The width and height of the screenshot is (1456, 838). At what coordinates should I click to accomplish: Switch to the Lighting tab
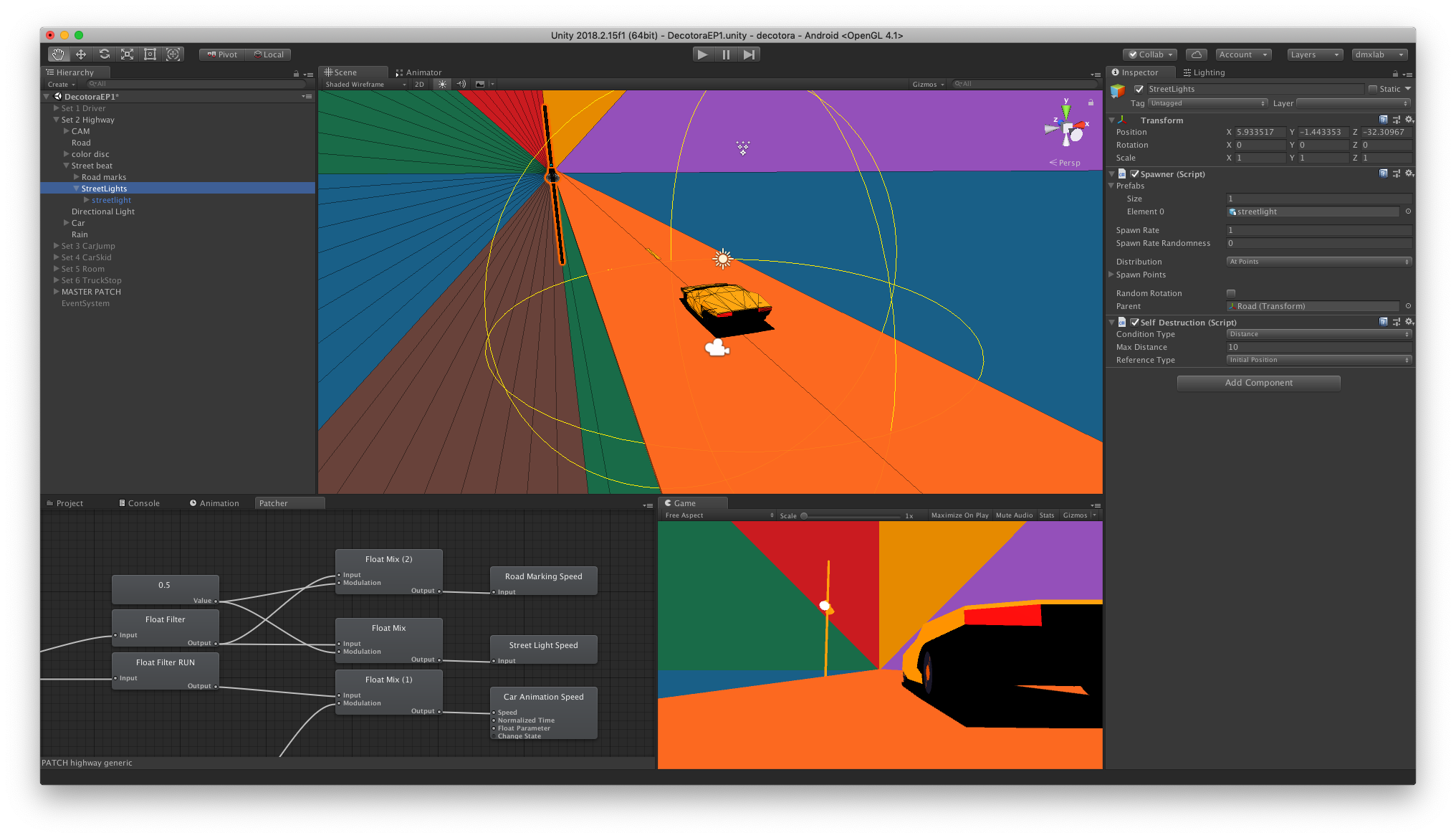point(1204,72)
